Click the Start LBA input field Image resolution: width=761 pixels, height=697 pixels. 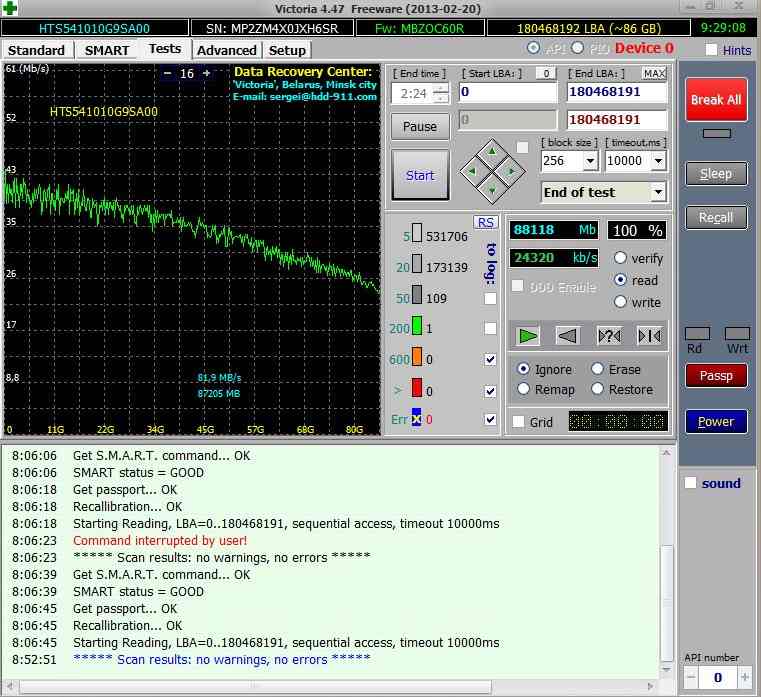[x=507, y=92]
